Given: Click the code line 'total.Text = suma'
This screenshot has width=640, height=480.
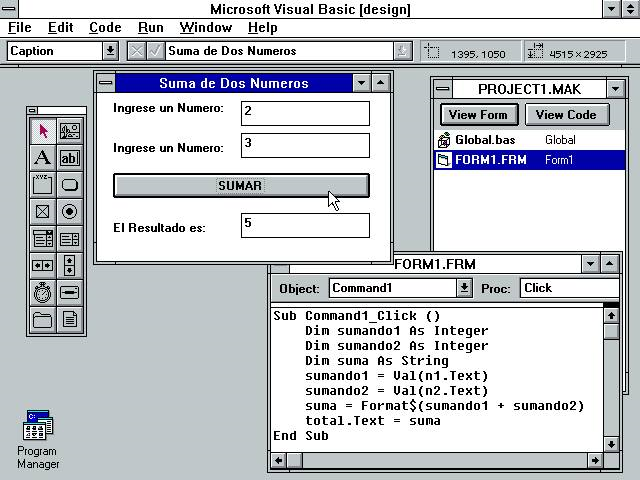Looking at the screenshot, I should tap(373, 421).
